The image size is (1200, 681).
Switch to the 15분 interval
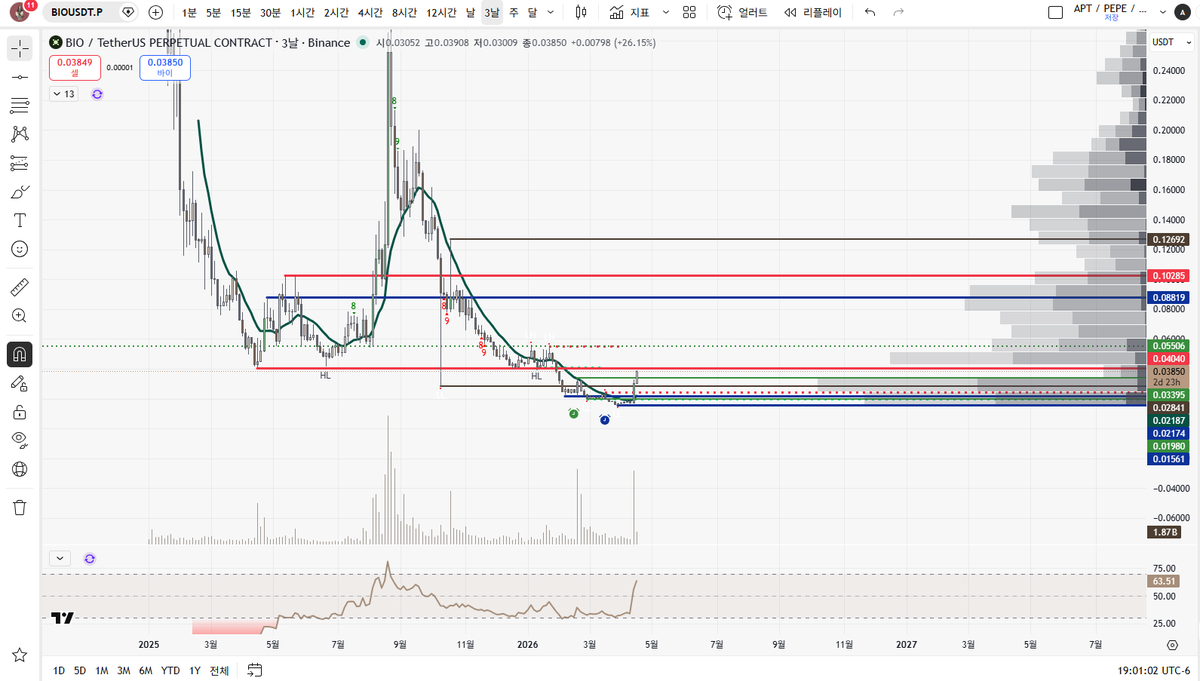coord(241,13)
